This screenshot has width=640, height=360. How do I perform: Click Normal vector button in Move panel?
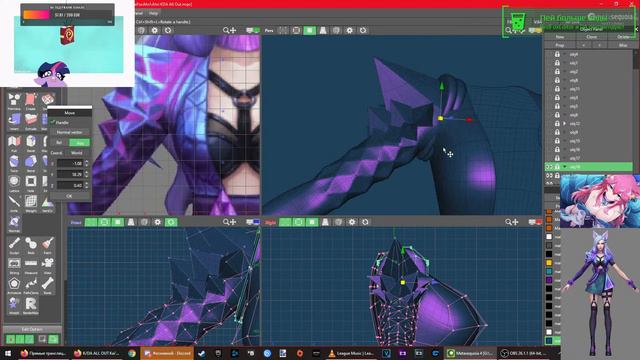click(x=69, y=132)
